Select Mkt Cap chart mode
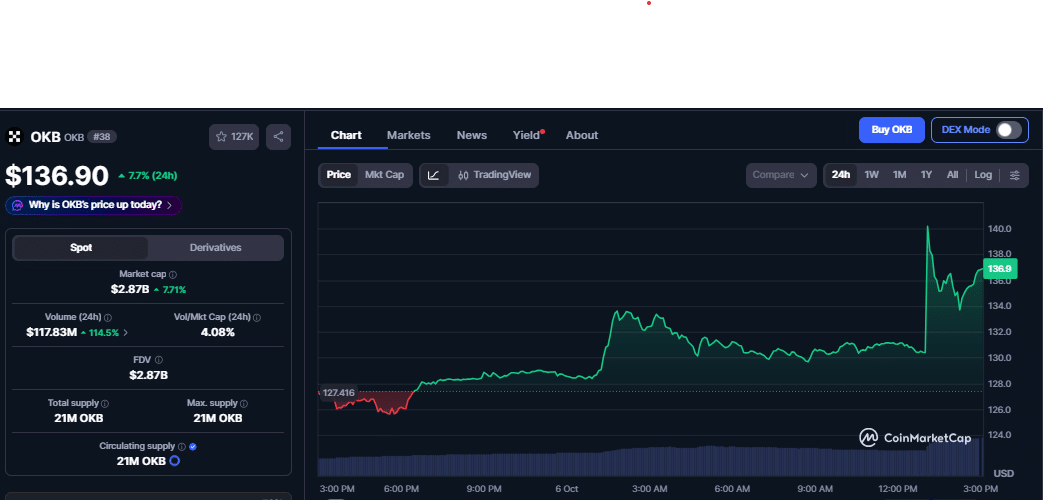The image size is (1043, 500). (384, 176)
